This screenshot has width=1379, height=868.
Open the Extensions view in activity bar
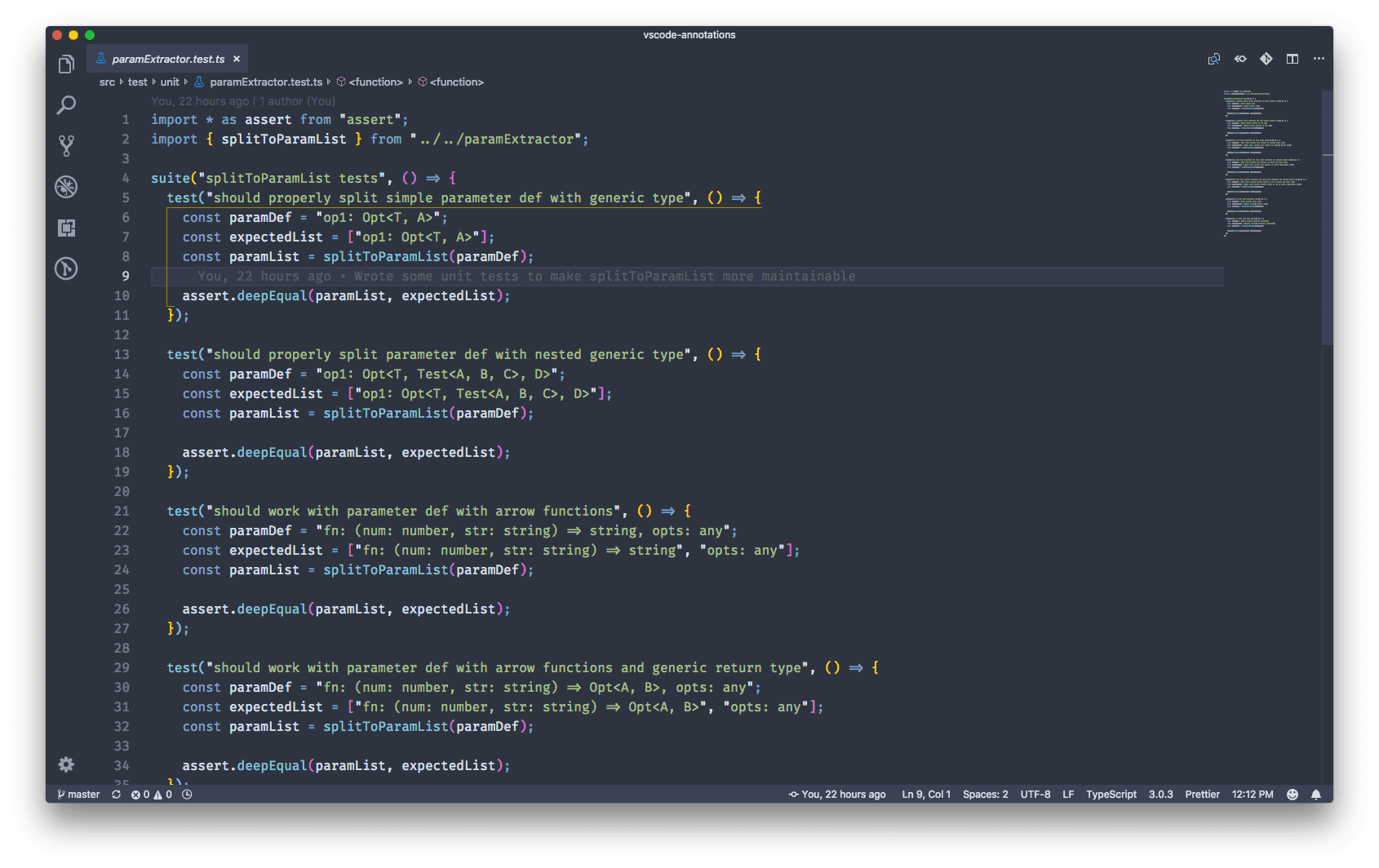(66, 228)
